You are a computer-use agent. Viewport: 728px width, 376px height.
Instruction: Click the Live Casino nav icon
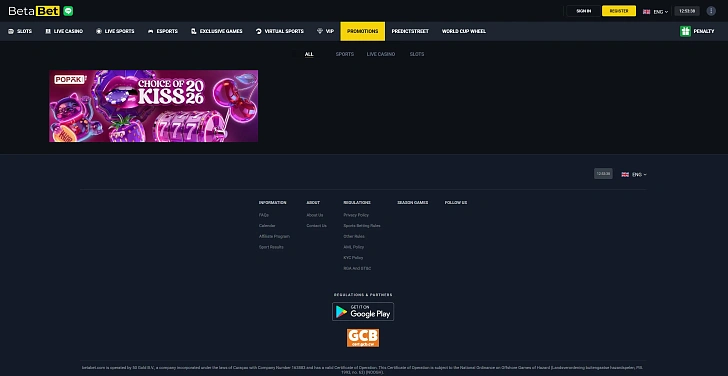click(x=48, y=31)
